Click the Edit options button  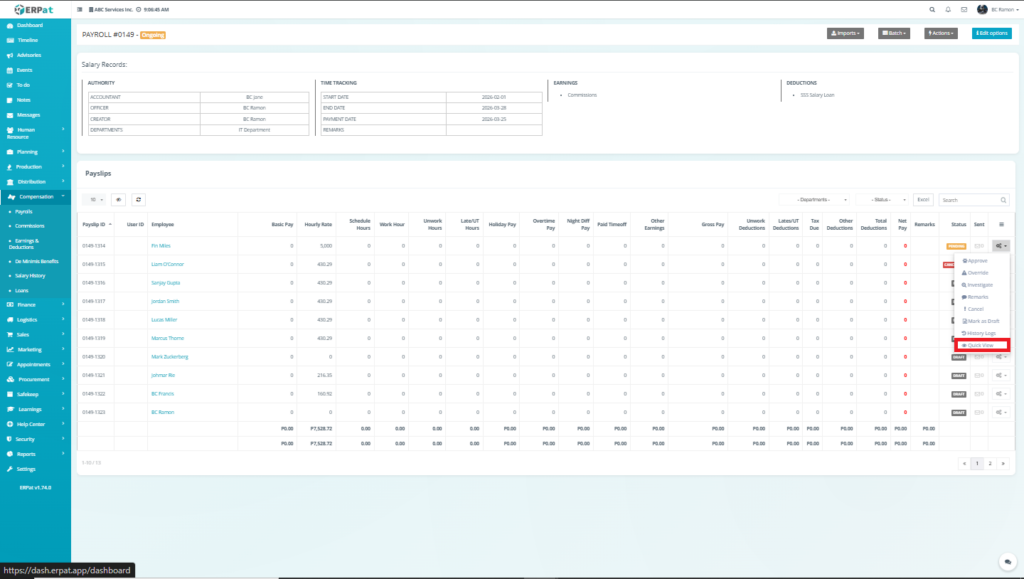[x=990, y=33]
